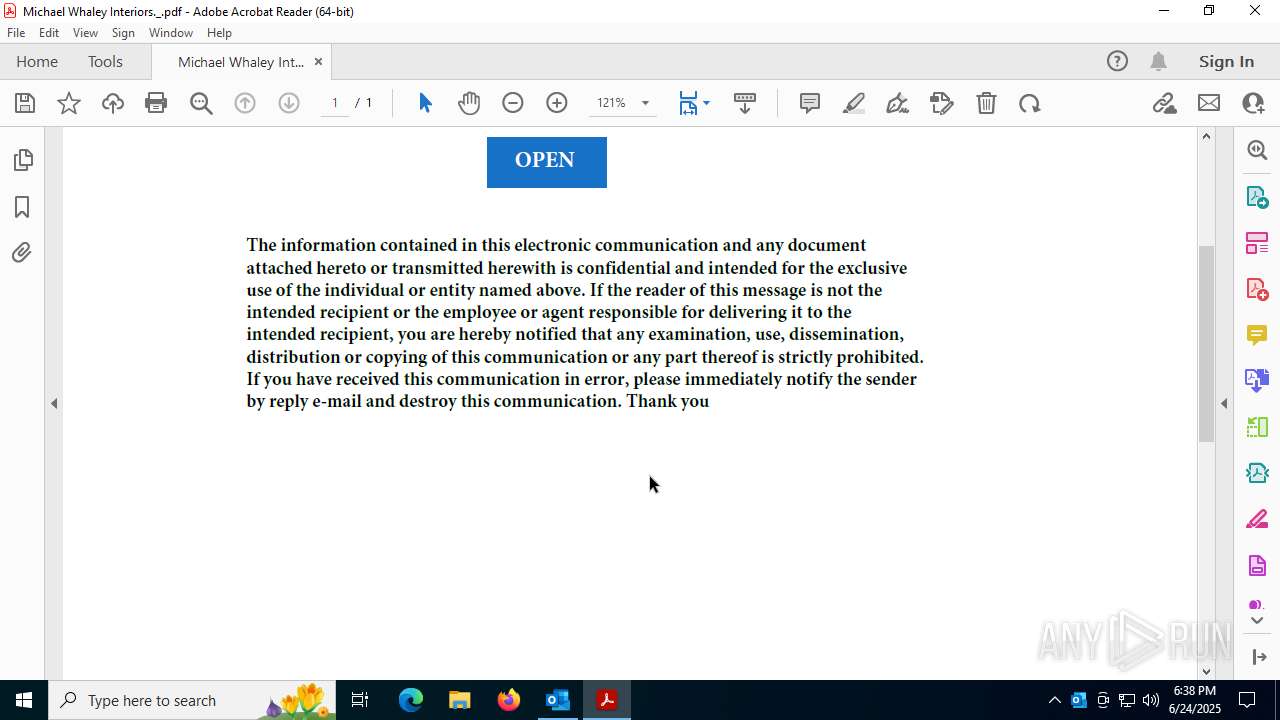Screen dimensions: 1280x720
Task: Open the teal tool icon in right pane
Action: pyautogui.click(x=1257, y=474)
